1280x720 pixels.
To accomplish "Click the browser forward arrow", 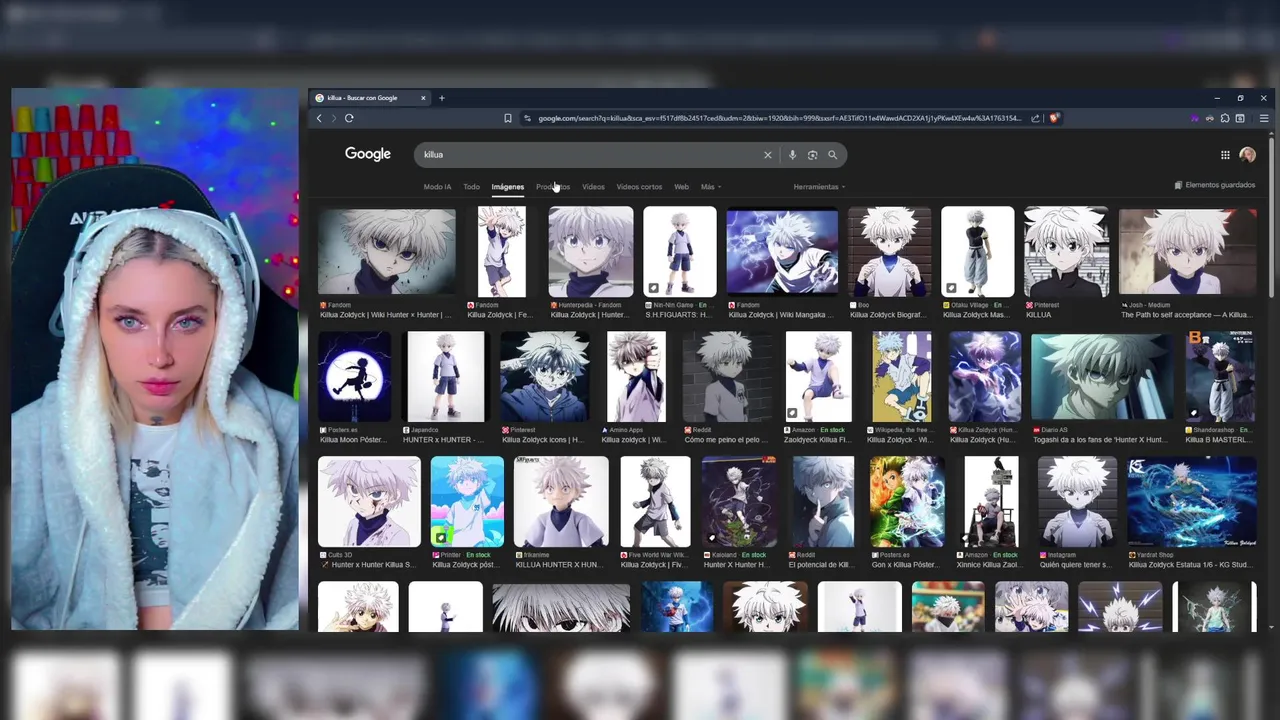I will [x=333, y=118].
